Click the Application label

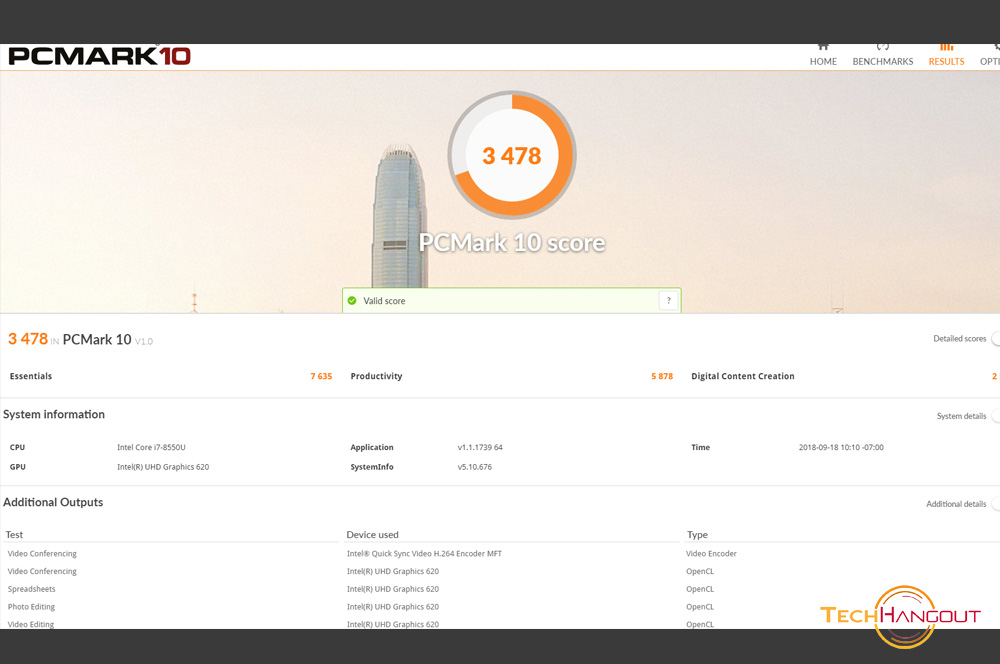[x=372, y=448]
